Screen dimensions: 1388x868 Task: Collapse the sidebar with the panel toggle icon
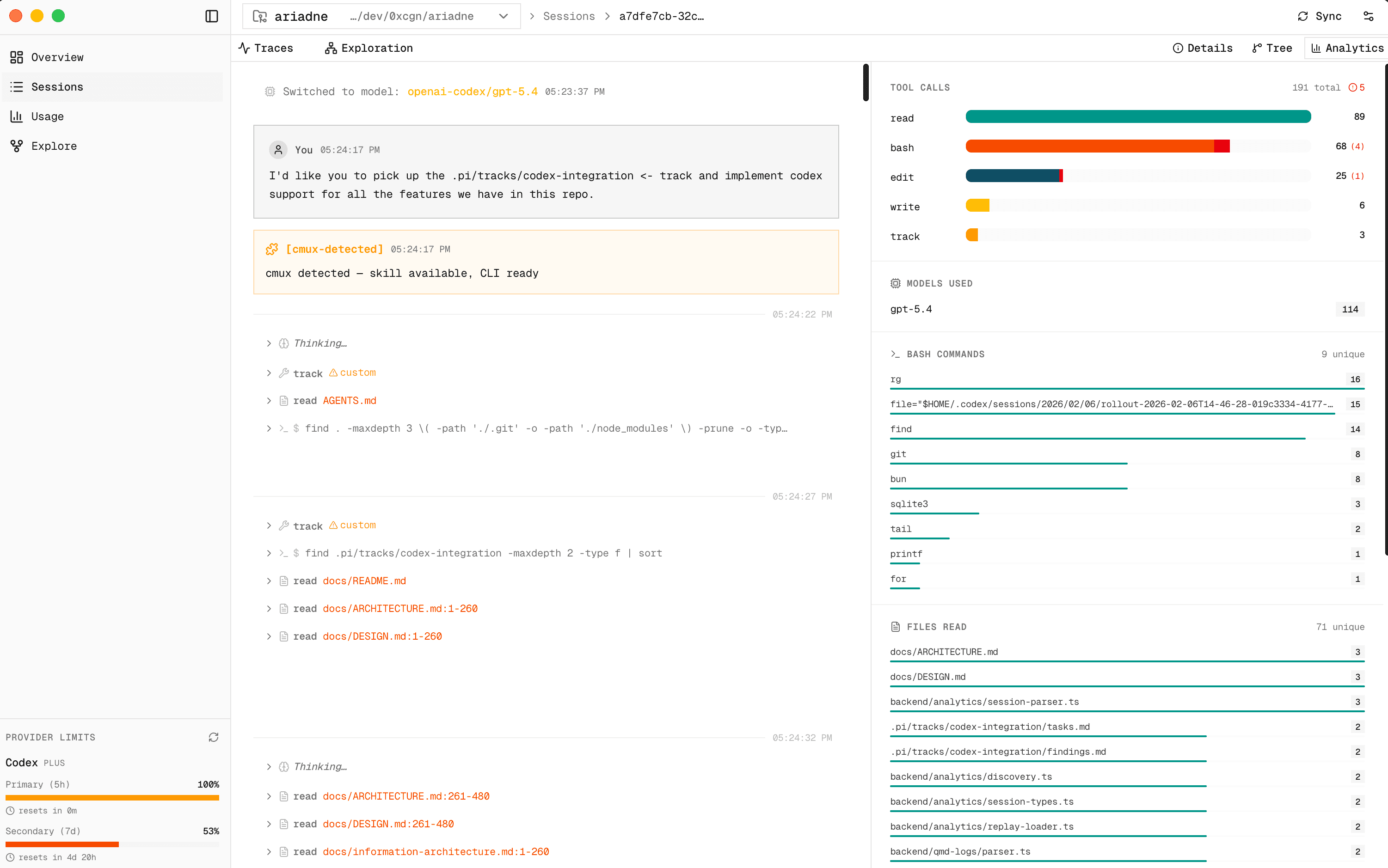(x=211, y=16)
